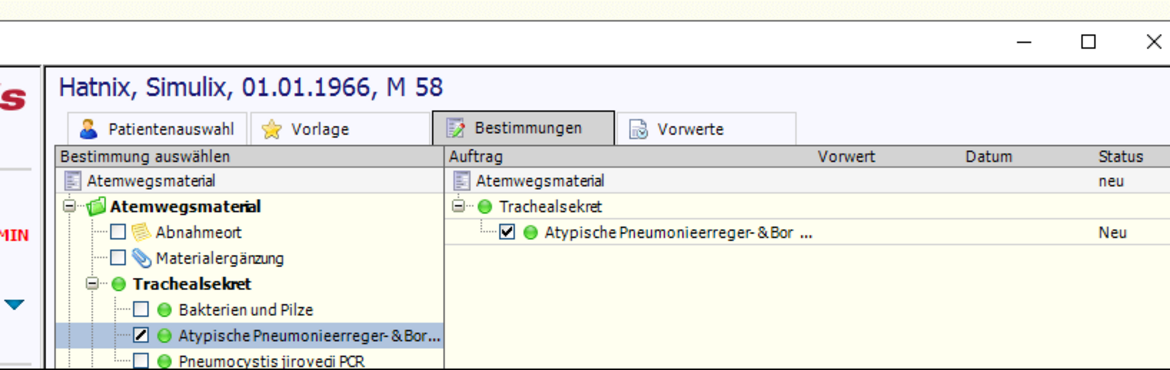This screenshot has width=1170, height=370.
Task: Click patient name Hatnix, Simulix heading
Action: (251, 88)
